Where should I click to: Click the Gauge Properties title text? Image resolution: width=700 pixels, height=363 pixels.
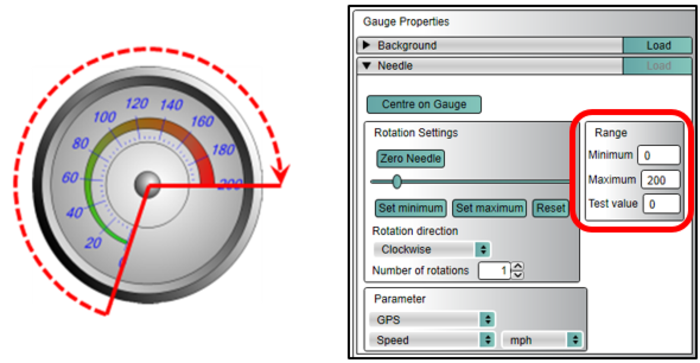(406, 21)
